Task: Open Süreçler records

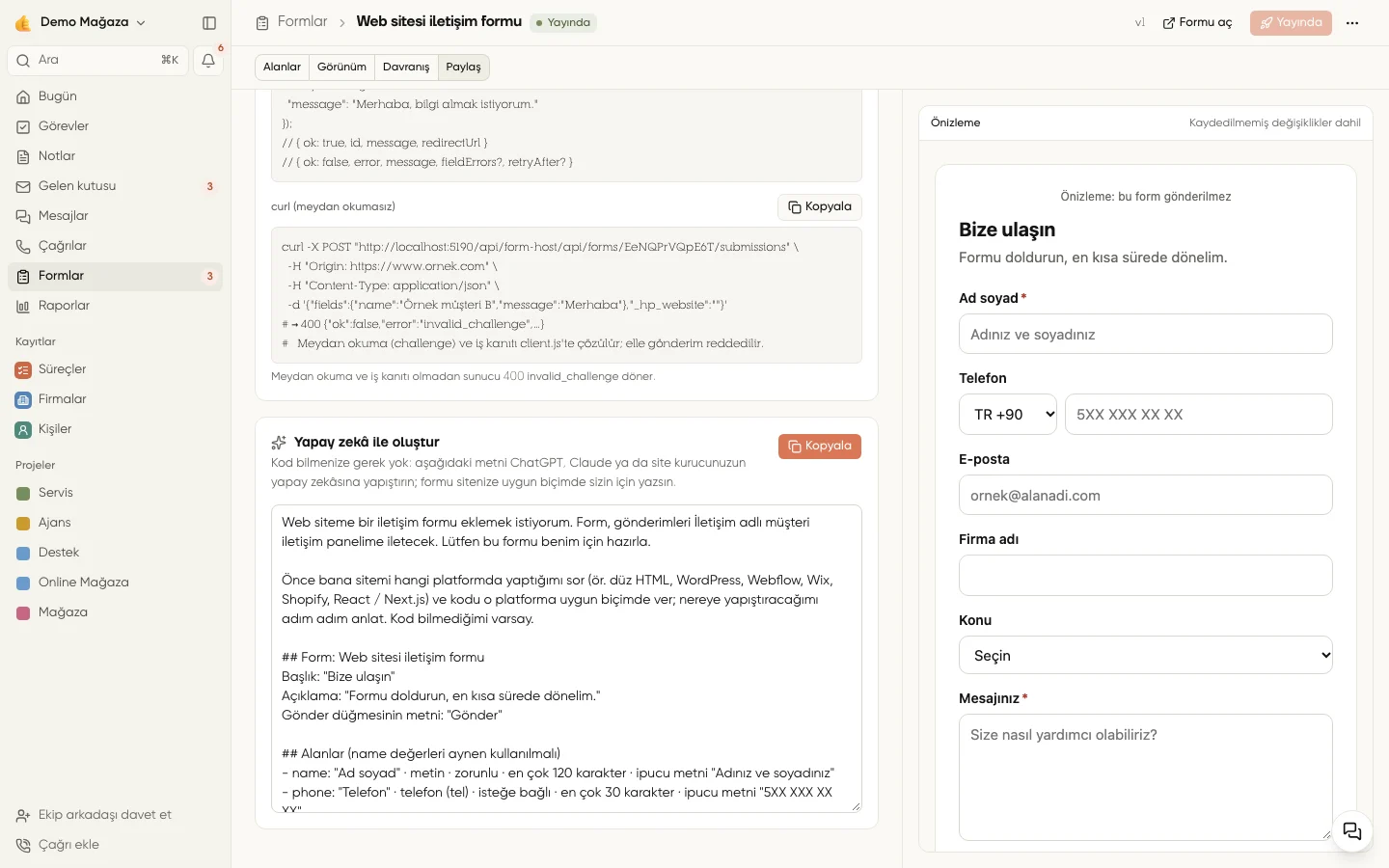Action: pyautogui.click(x=115, y=369)
